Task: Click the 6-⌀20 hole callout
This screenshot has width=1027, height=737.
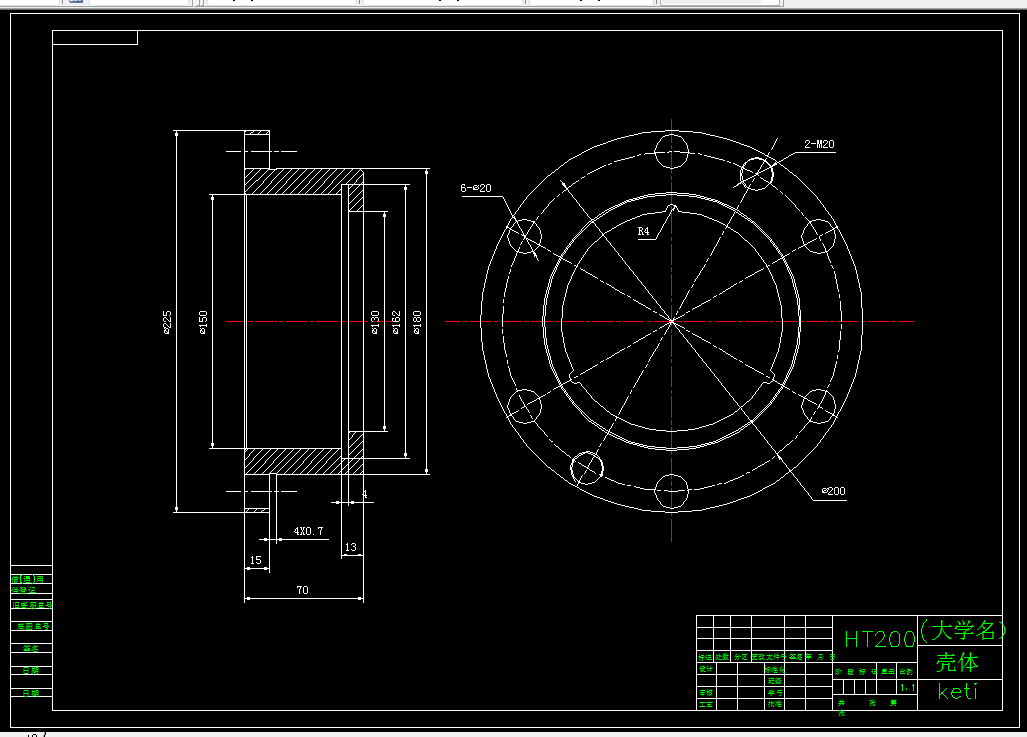Action: 476,188
